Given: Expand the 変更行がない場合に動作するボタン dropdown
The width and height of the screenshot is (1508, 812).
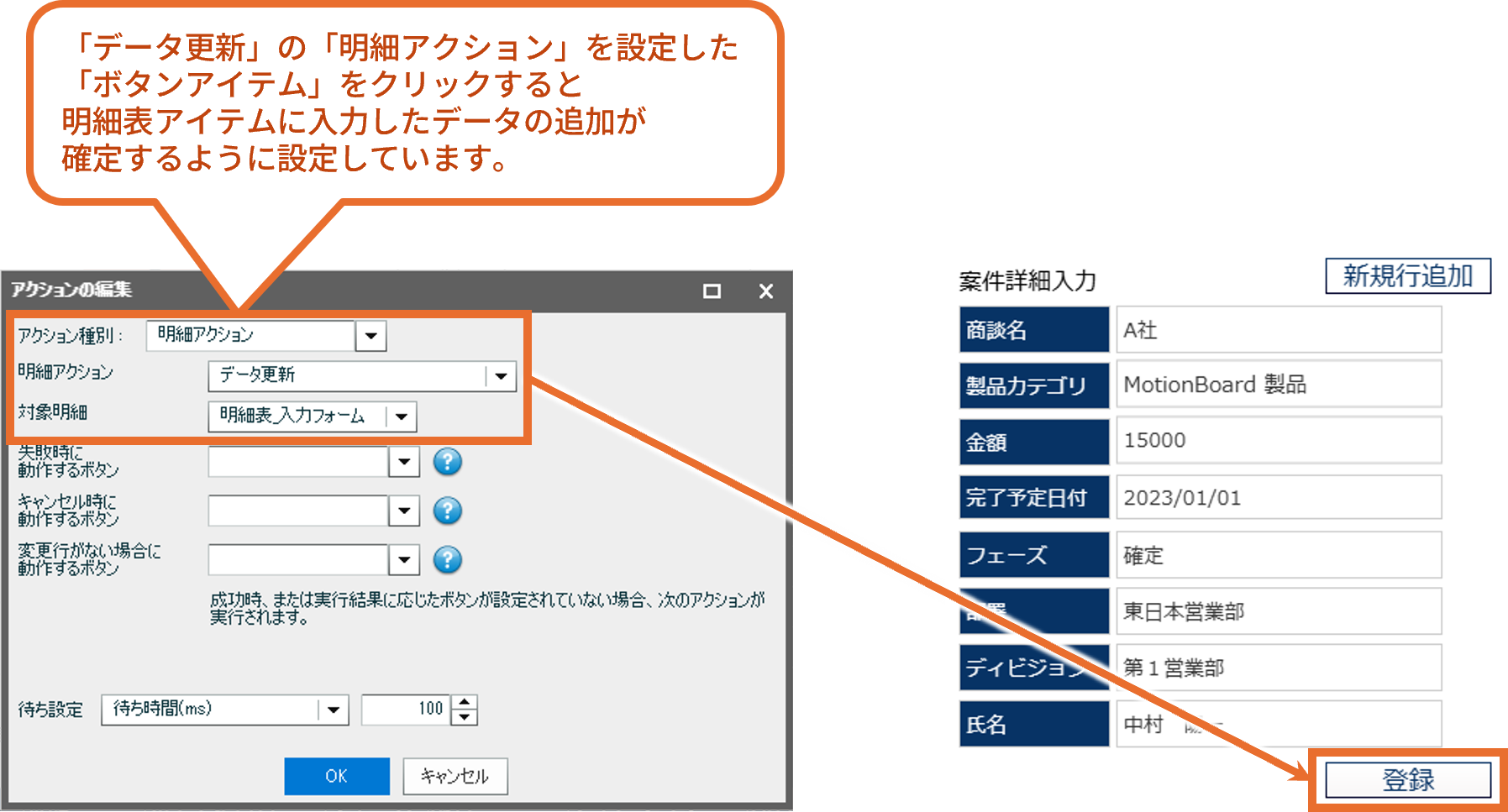Looking at the screenshot, I should (404, 559).
